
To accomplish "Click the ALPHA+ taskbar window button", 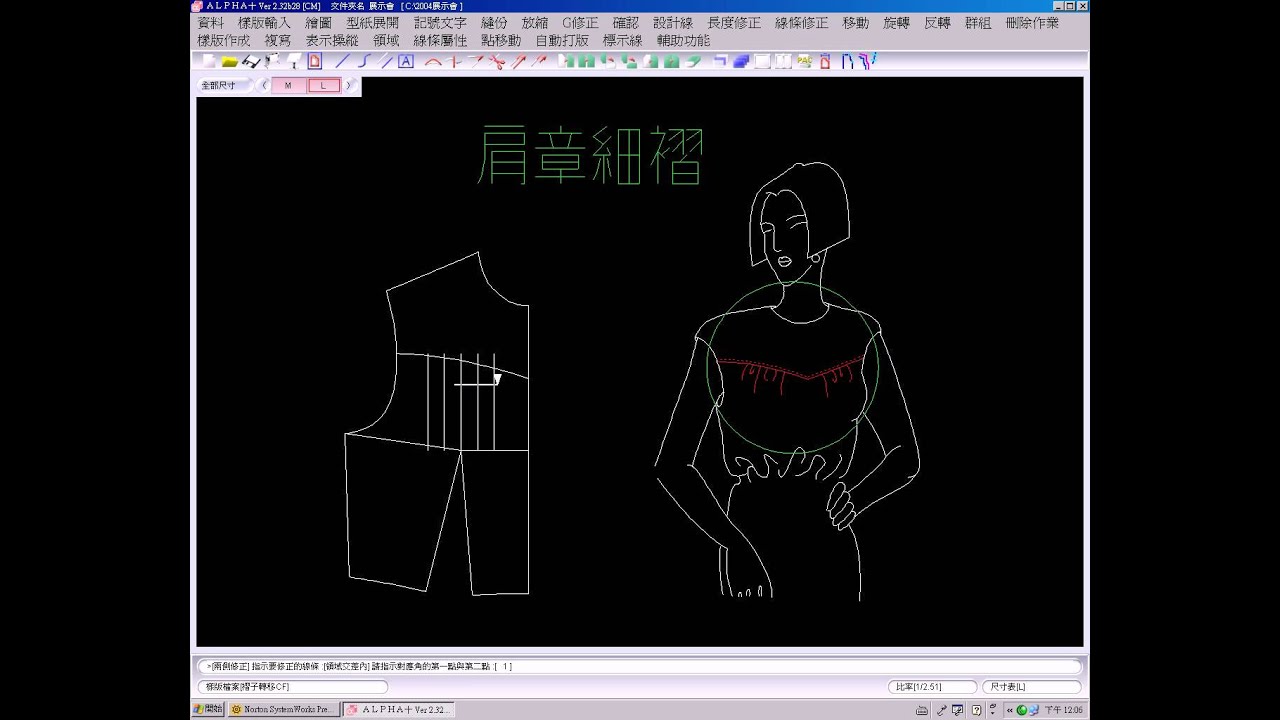I will (x=400, y=709).
